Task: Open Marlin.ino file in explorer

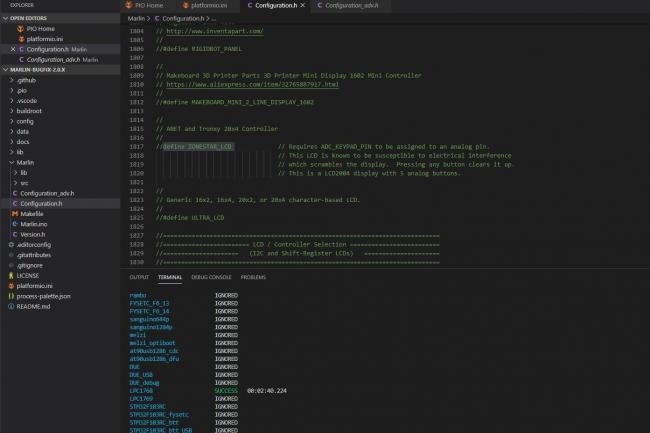Action: tap(36, 224)
